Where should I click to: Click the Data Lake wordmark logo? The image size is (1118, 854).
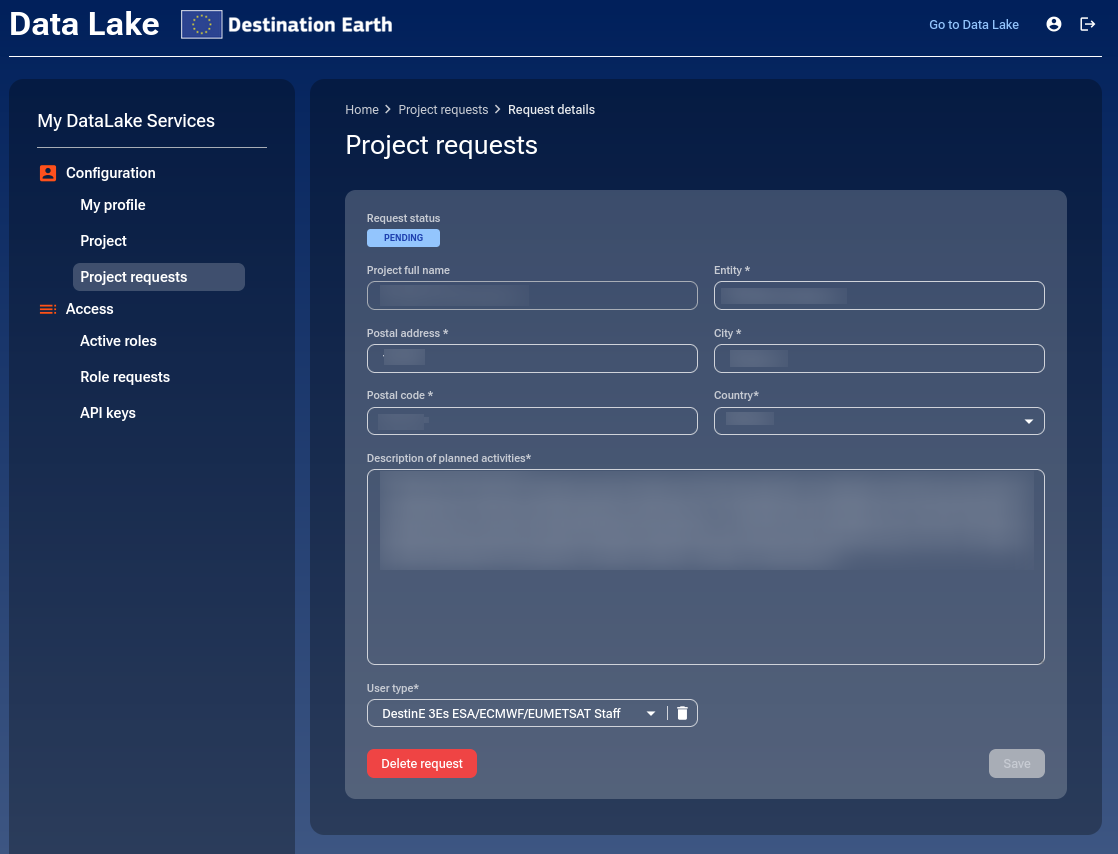click(x=84, y=24)
